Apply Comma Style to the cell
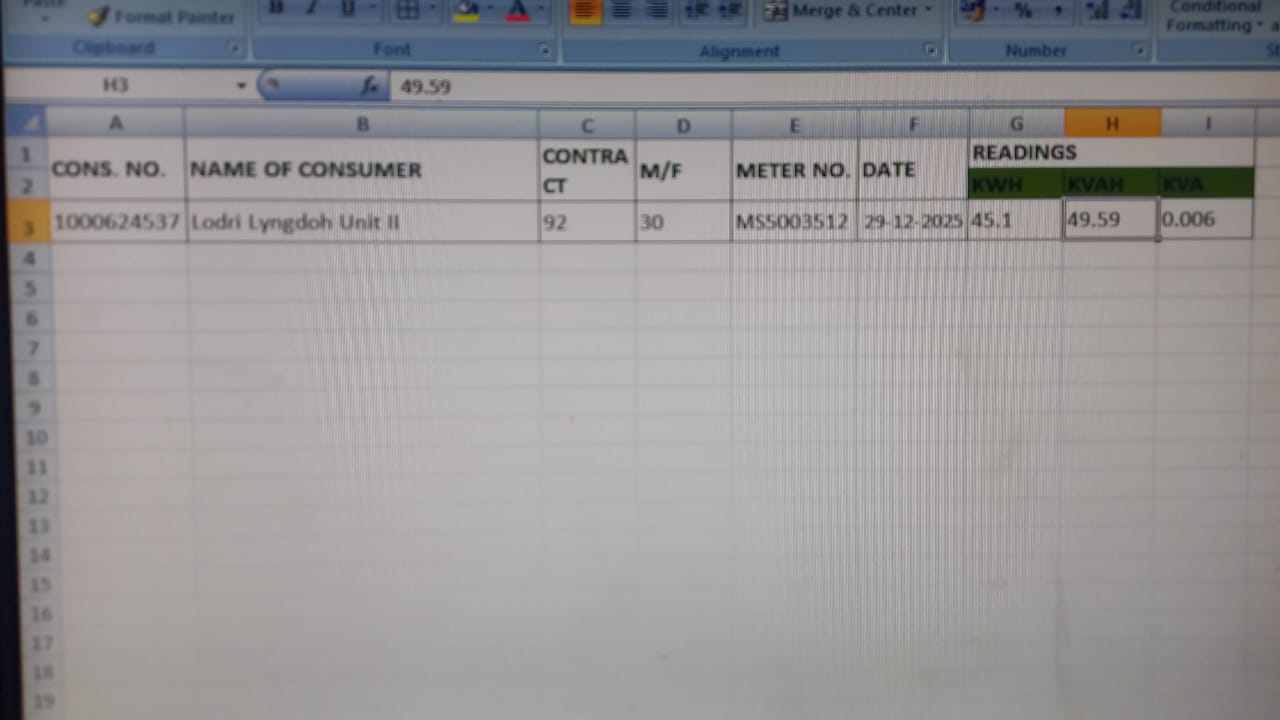 pos(1057,10)
